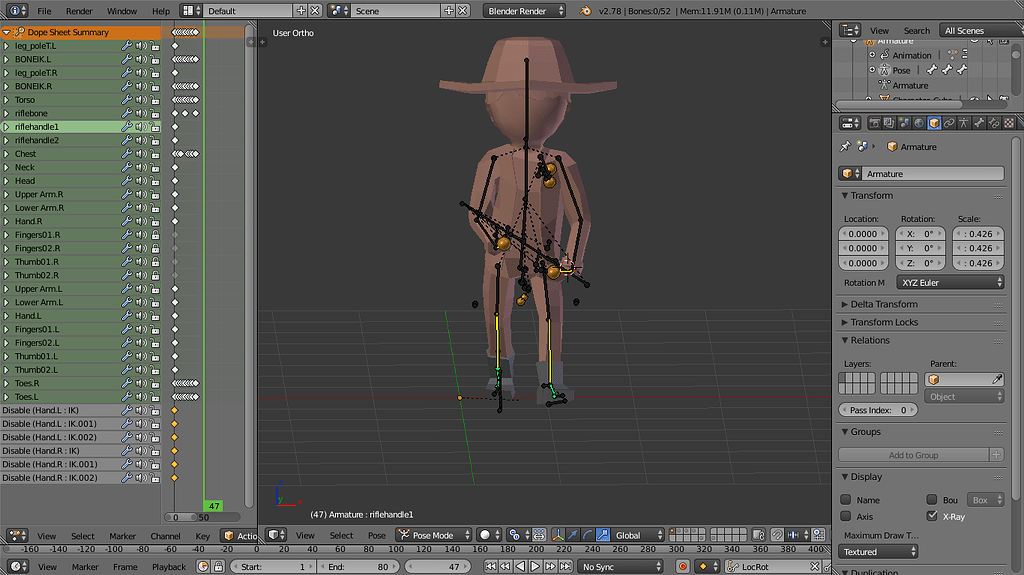Enable the Bounds display checkbox
This screenshot has width=1024, height=575.
932,500
